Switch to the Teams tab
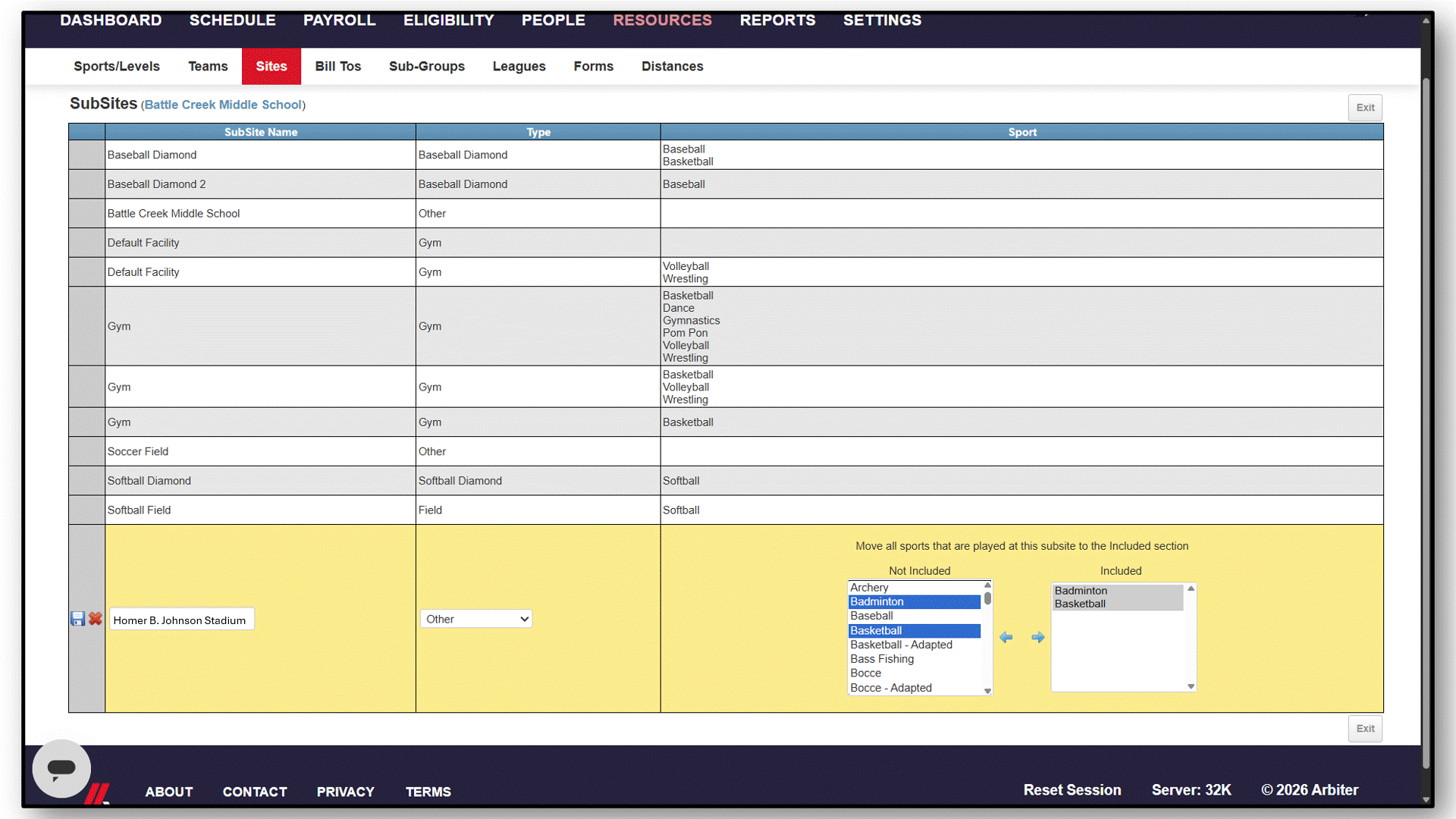The width and height of the screenshot is (1456, 819). coord(208,66)
